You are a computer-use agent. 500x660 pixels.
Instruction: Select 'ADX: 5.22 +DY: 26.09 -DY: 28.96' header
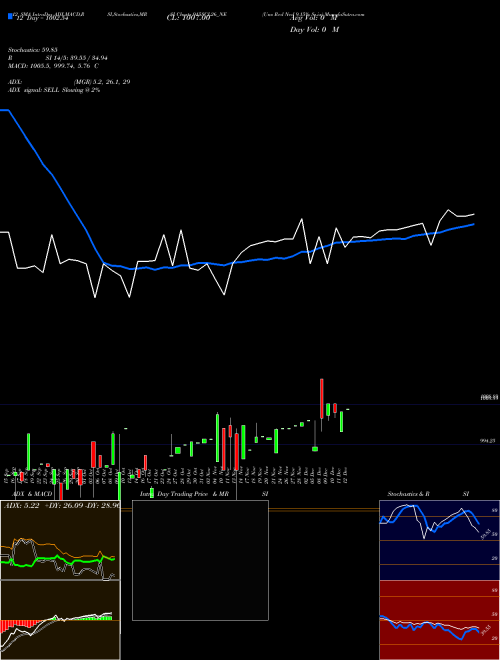tap(62, 506)
